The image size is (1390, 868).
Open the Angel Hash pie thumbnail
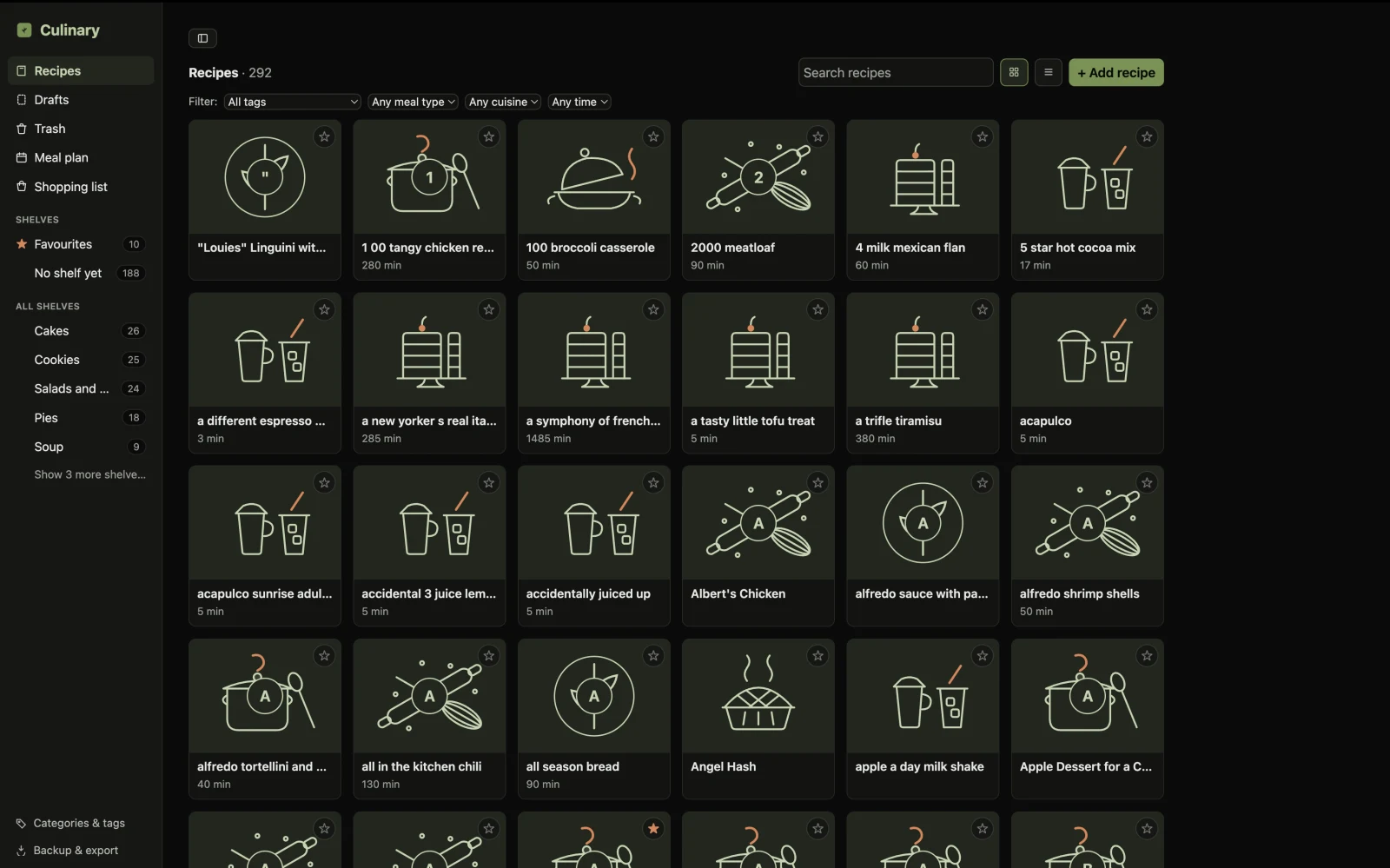coord(758,696)
